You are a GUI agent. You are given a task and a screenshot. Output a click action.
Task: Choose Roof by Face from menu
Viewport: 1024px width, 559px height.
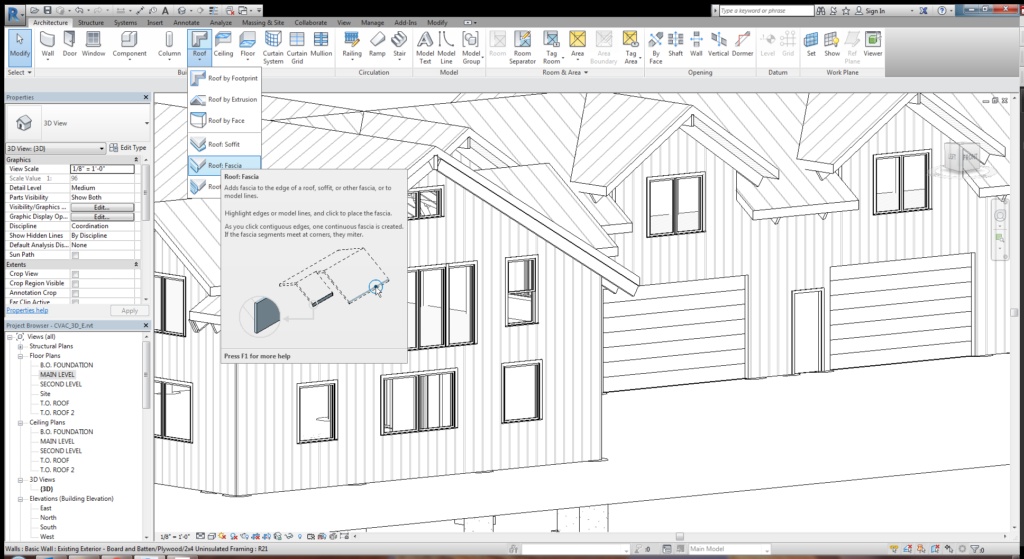[225, 121]
